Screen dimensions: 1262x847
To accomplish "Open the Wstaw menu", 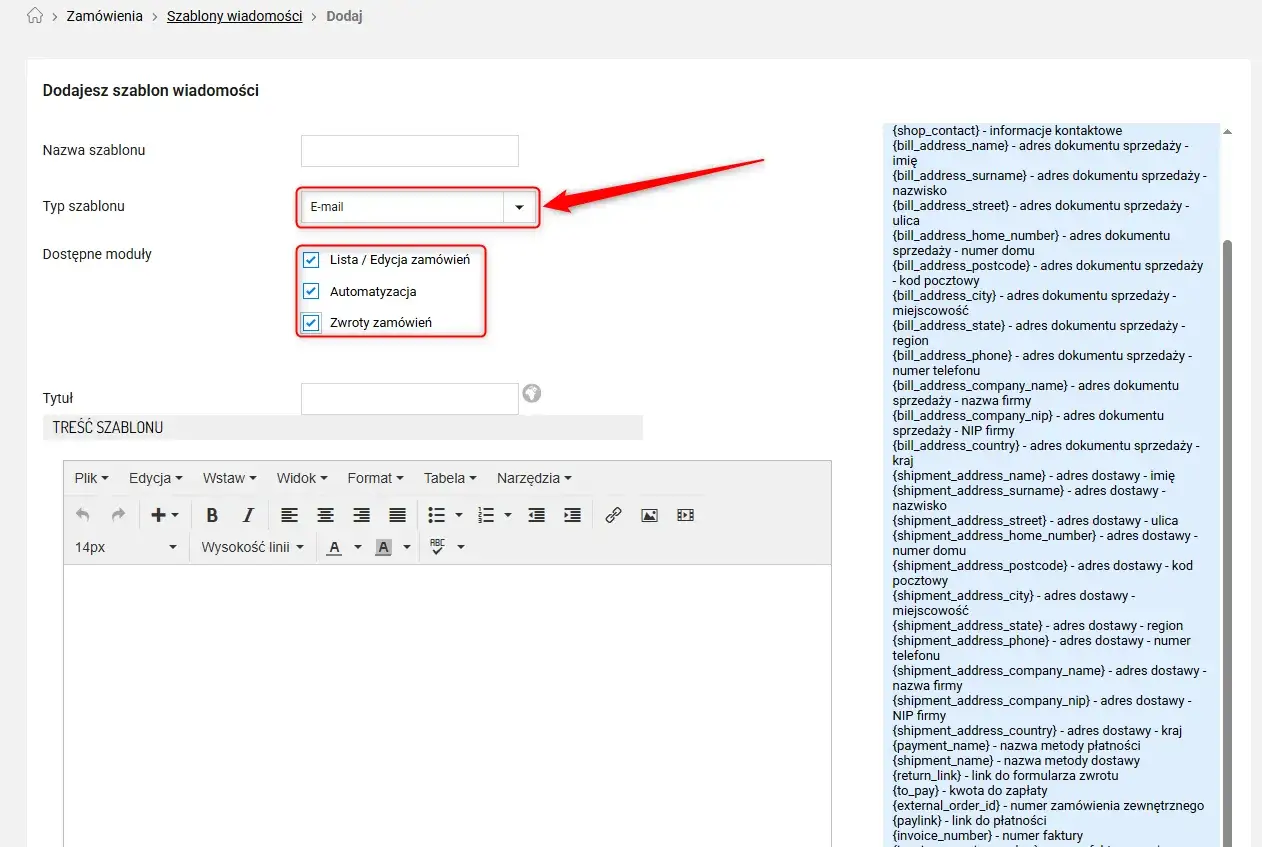I will click(x=229, y=478).
